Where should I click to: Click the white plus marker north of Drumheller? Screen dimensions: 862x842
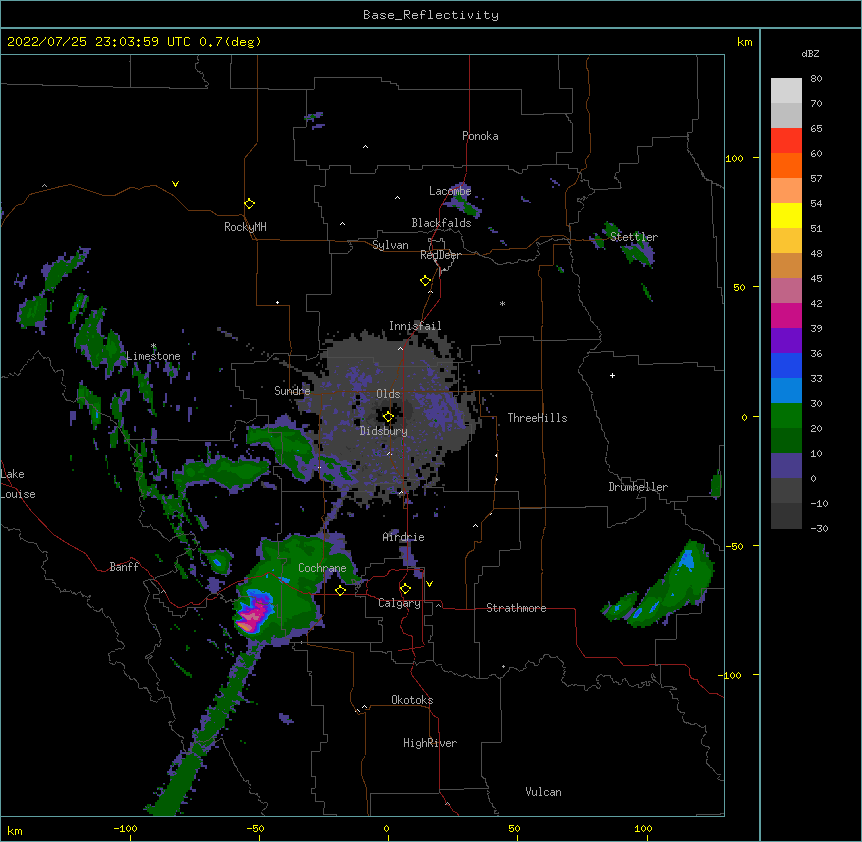point(612,375)
